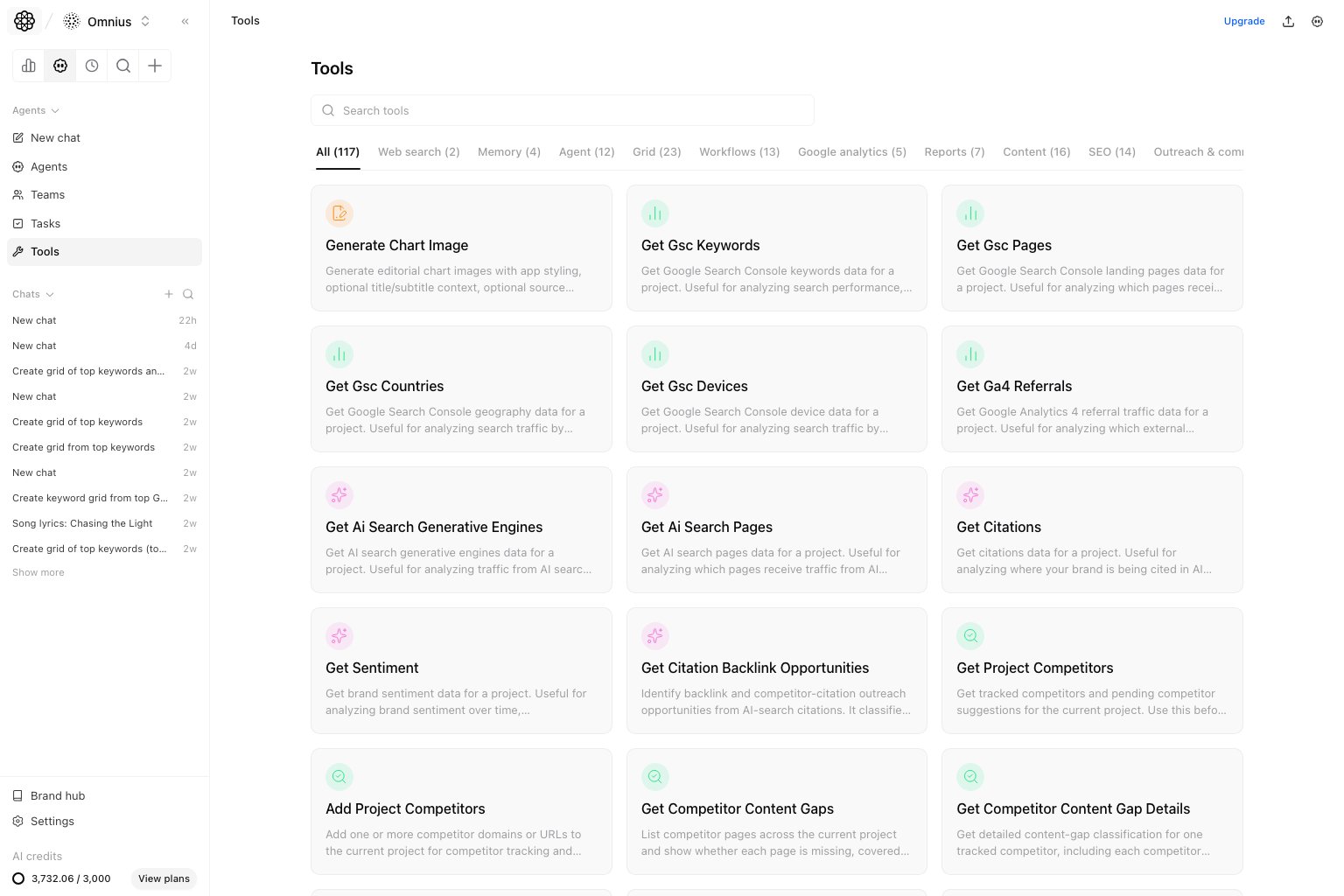Click the share upload icon top right

click(x=1288, y=21)
